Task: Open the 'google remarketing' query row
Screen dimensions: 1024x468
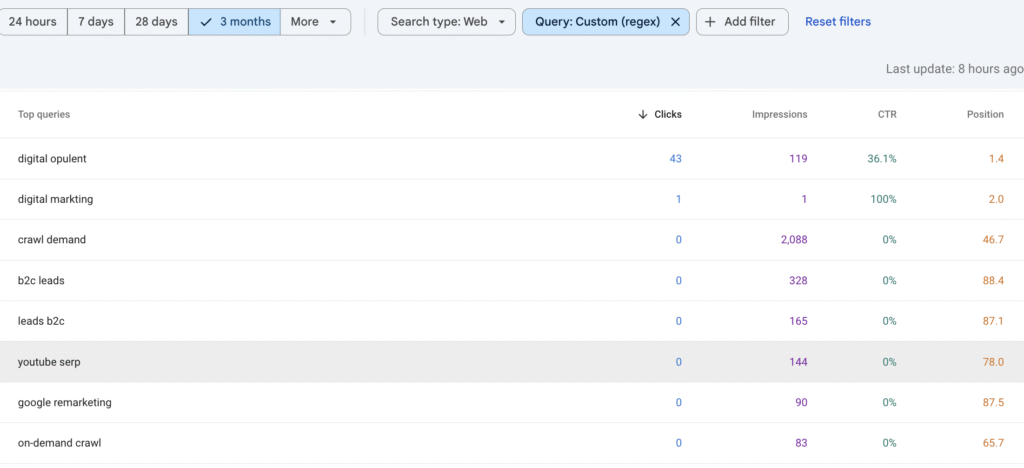Action: 64,402
